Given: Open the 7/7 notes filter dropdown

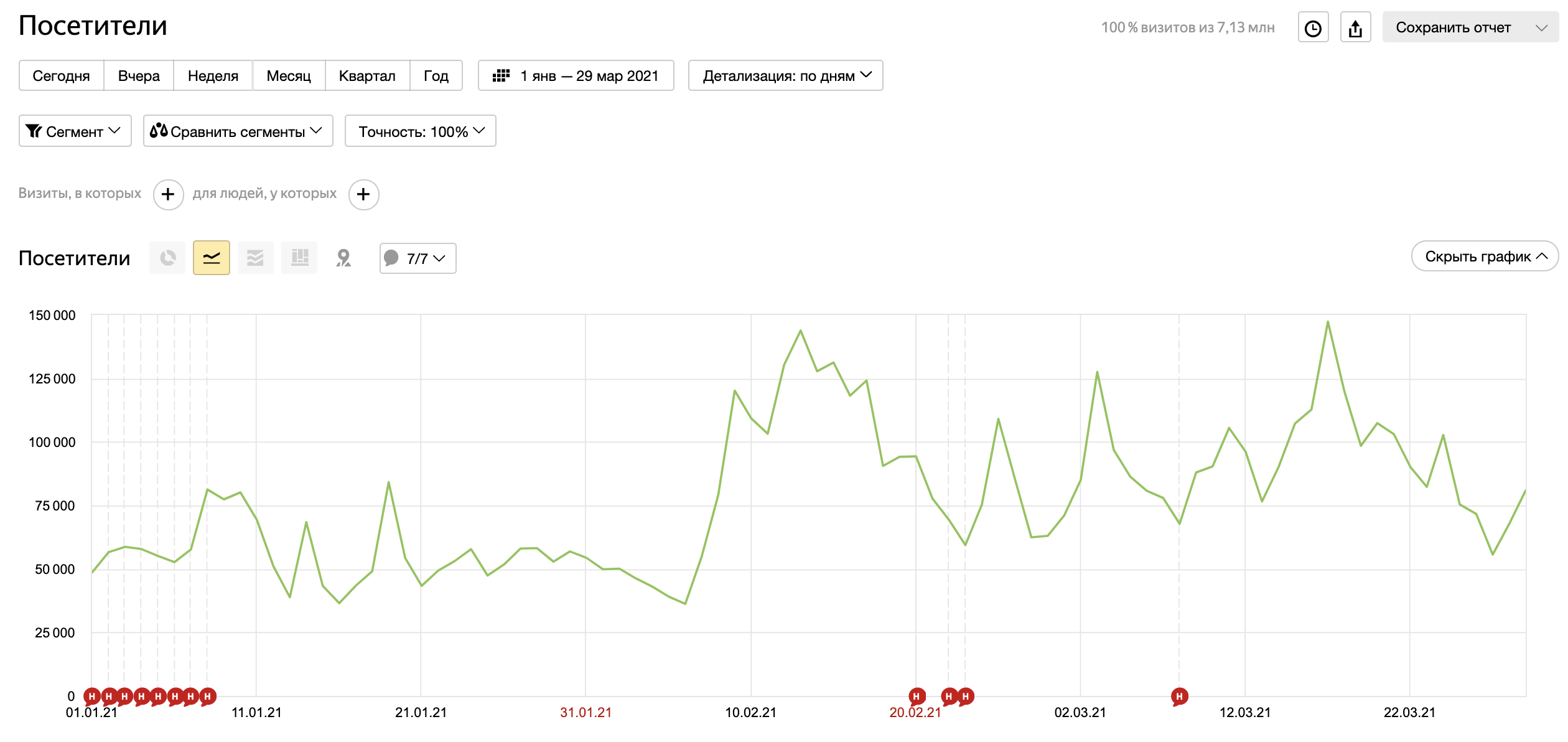Looking at the screenshot, I should tap(418, 258).
